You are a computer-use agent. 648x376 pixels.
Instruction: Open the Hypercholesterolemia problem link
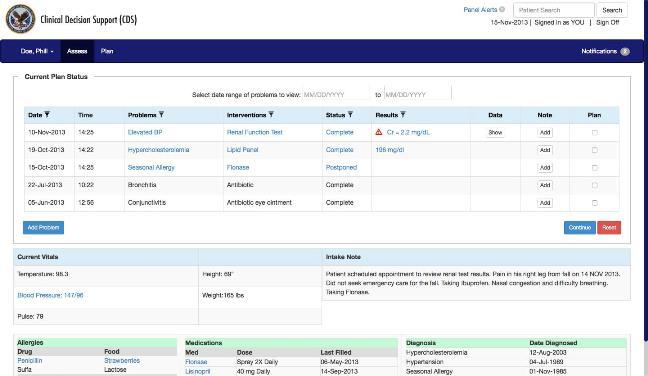point(158,150)
